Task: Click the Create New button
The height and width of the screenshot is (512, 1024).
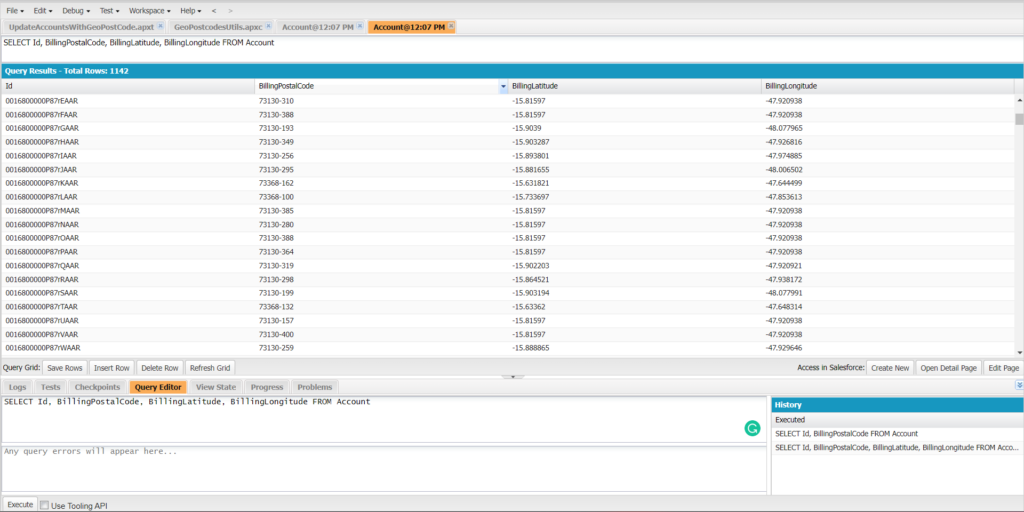Action: (x=890, y=368)
